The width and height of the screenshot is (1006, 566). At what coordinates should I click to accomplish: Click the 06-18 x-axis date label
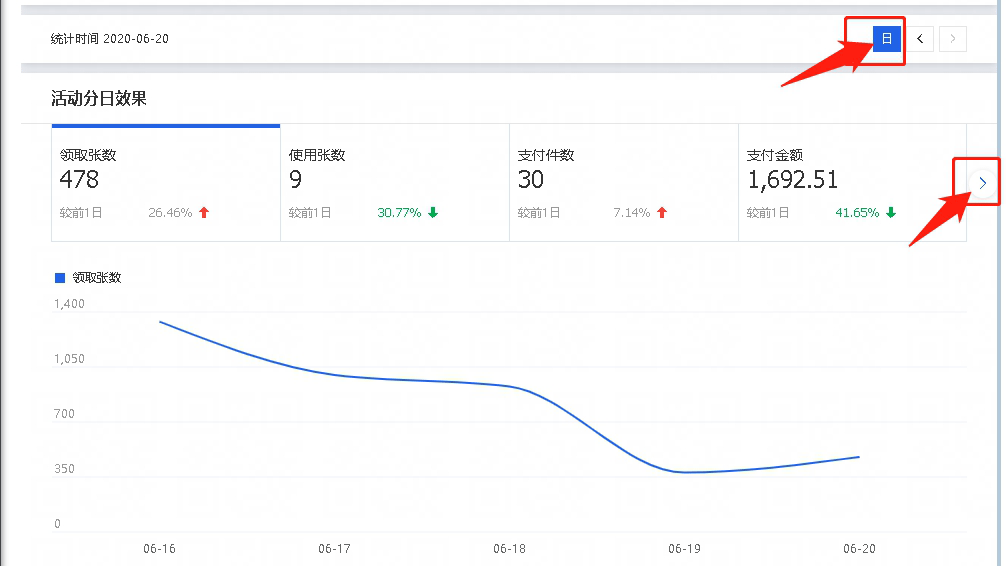click(509, 549)
